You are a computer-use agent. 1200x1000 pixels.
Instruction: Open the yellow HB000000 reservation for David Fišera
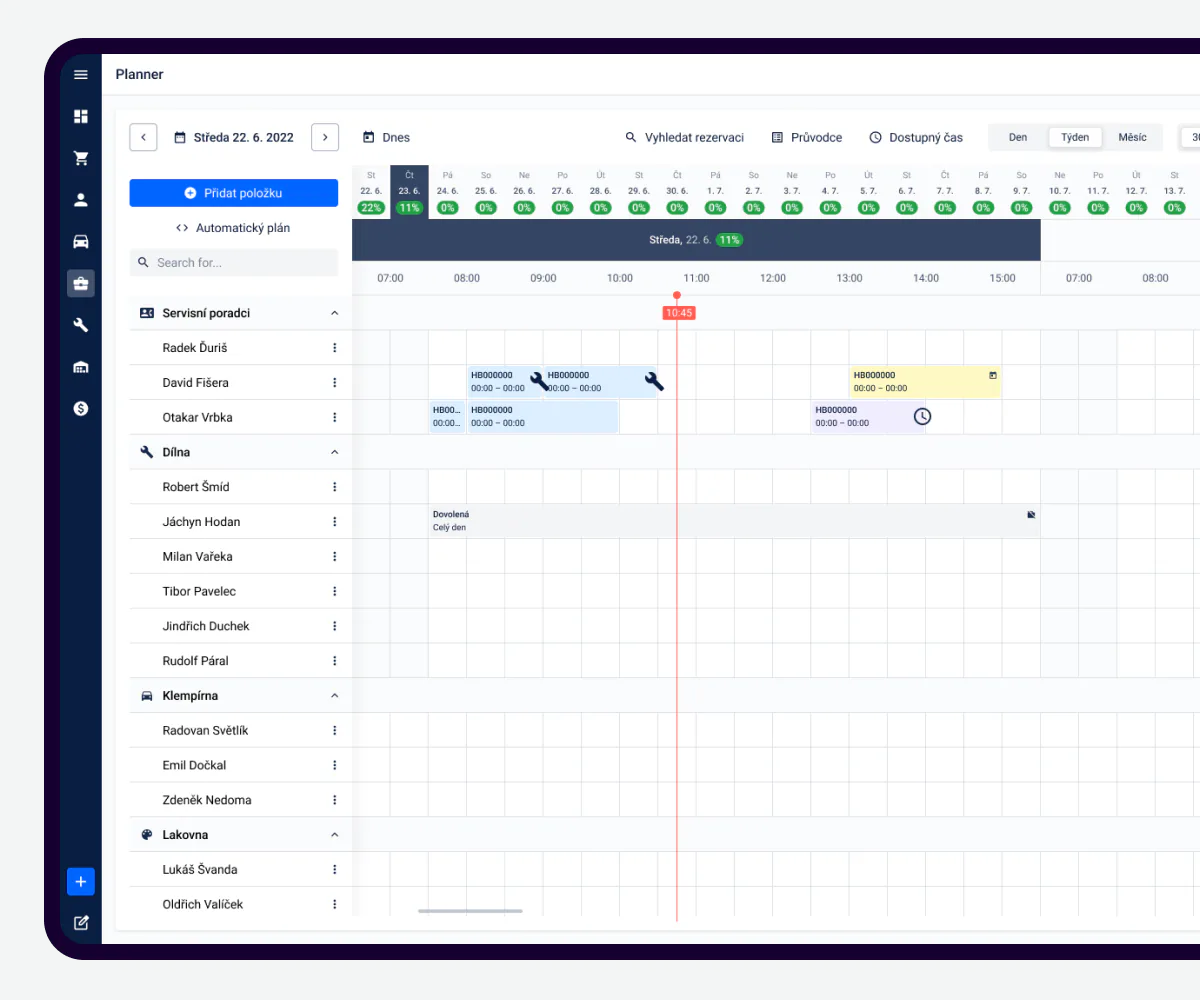[925, 382]
